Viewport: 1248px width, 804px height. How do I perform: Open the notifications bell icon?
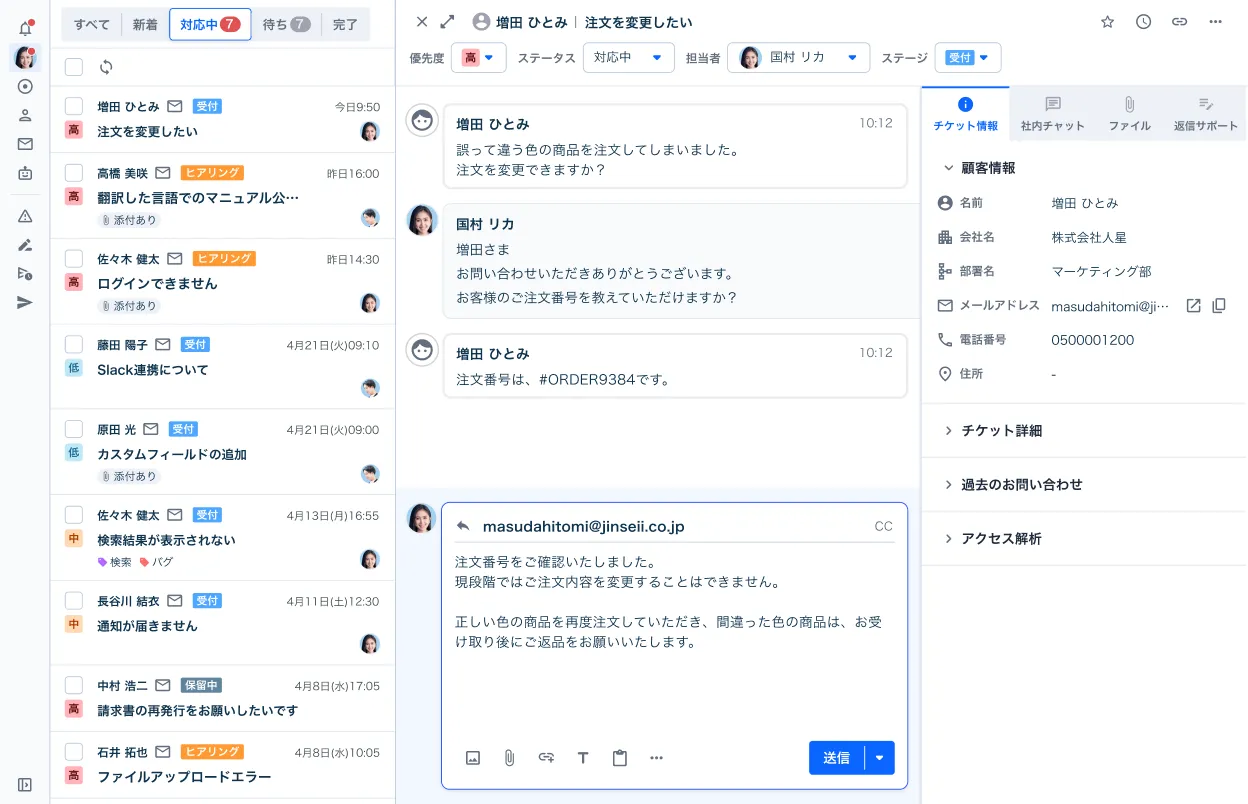tap(25, 27)
